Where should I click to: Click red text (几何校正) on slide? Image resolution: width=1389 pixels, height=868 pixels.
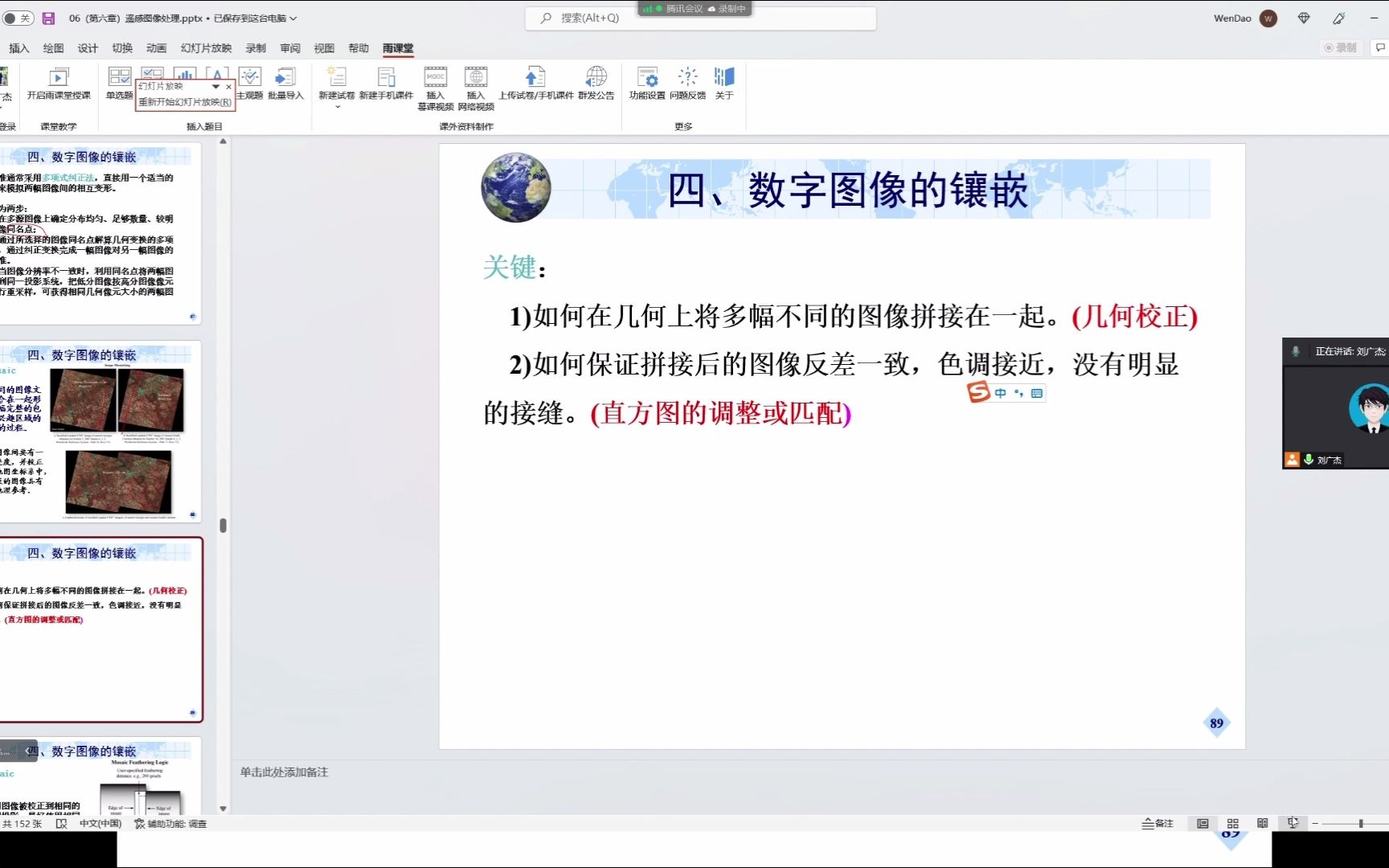1135,316
